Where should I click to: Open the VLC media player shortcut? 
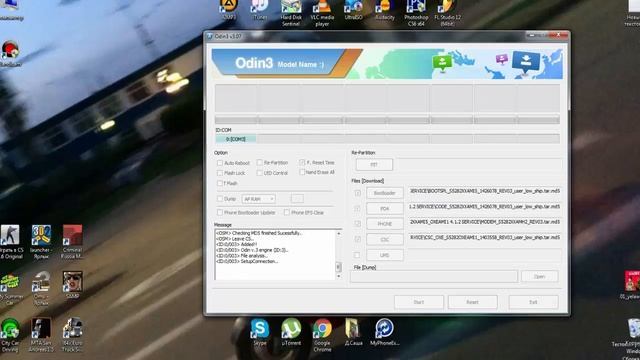coord(322,13)
